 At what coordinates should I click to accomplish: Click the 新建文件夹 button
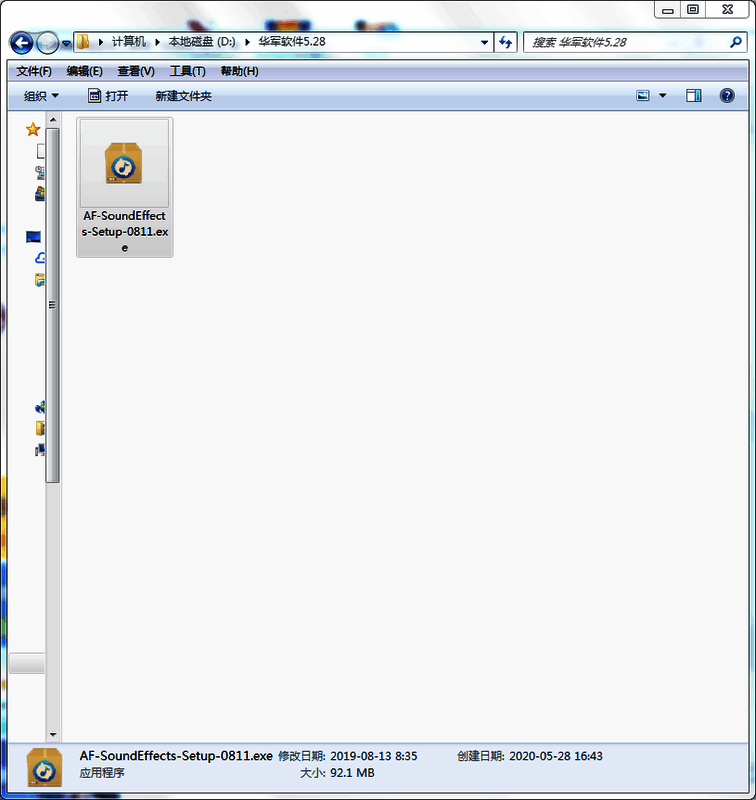coord(183,96)
